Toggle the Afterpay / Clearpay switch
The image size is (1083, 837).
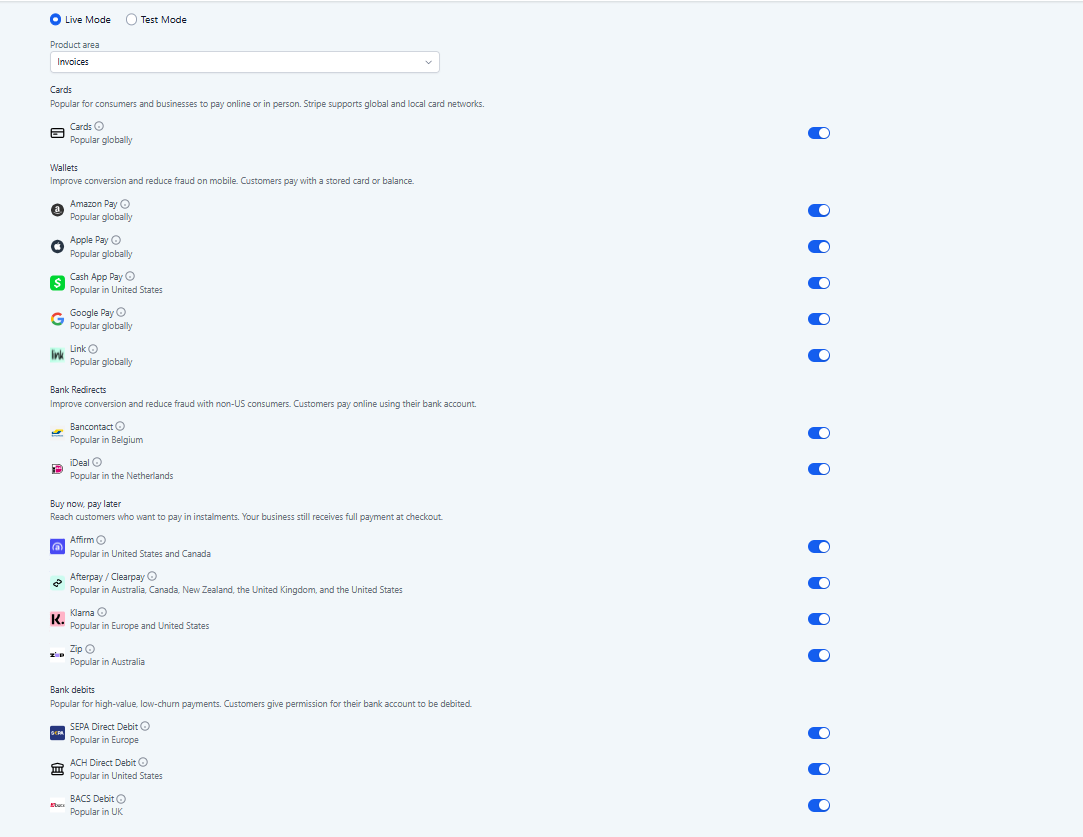pos(818,583)
